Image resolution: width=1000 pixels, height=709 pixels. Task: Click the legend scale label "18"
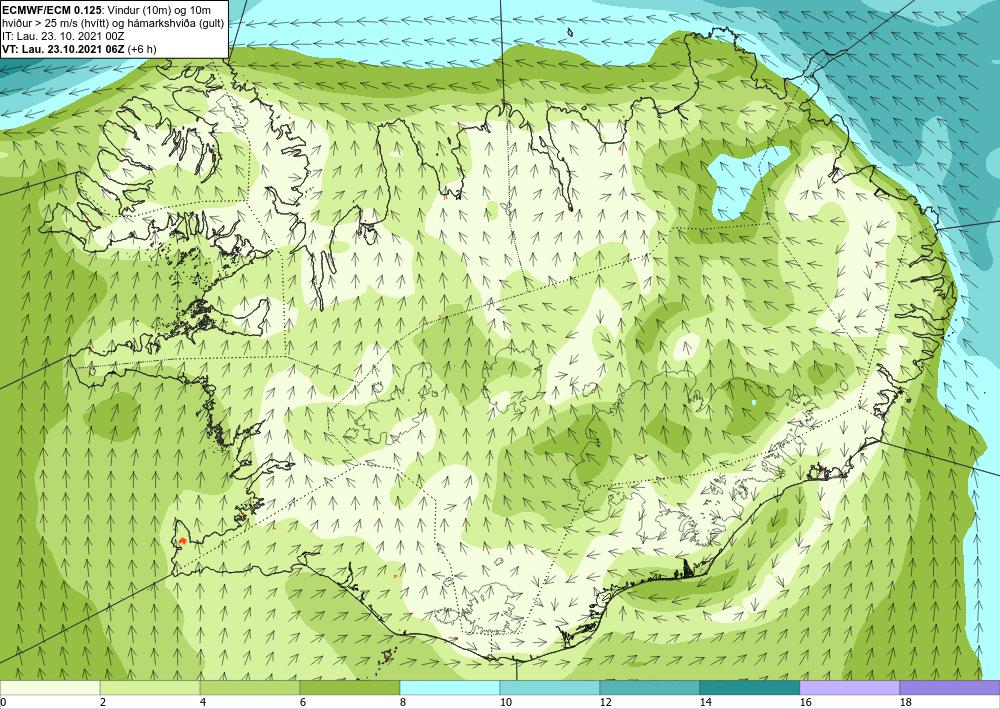click(906, 702)
